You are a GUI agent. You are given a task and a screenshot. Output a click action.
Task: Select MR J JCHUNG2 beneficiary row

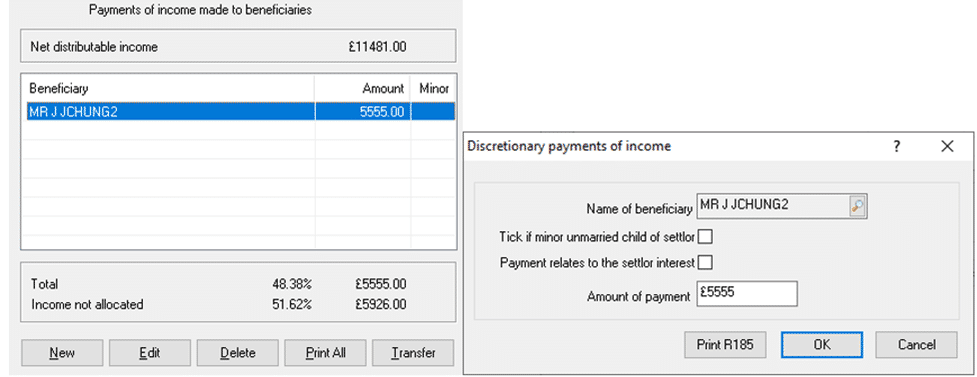click(x=241, y=112)
